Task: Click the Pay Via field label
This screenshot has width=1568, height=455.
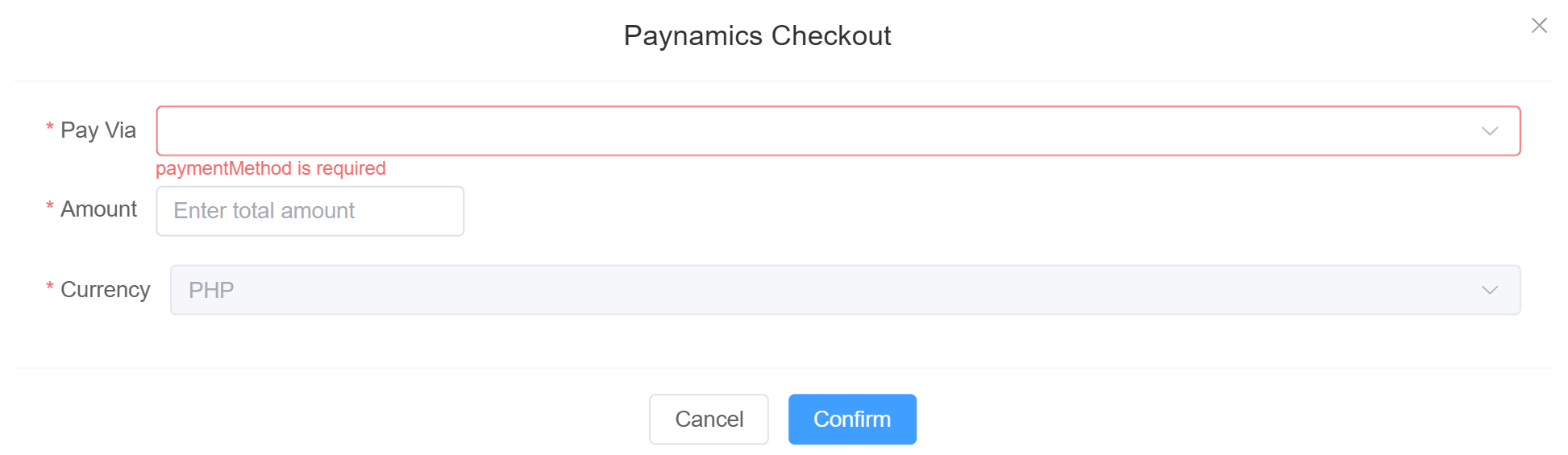Action: (x=98, y=130)
